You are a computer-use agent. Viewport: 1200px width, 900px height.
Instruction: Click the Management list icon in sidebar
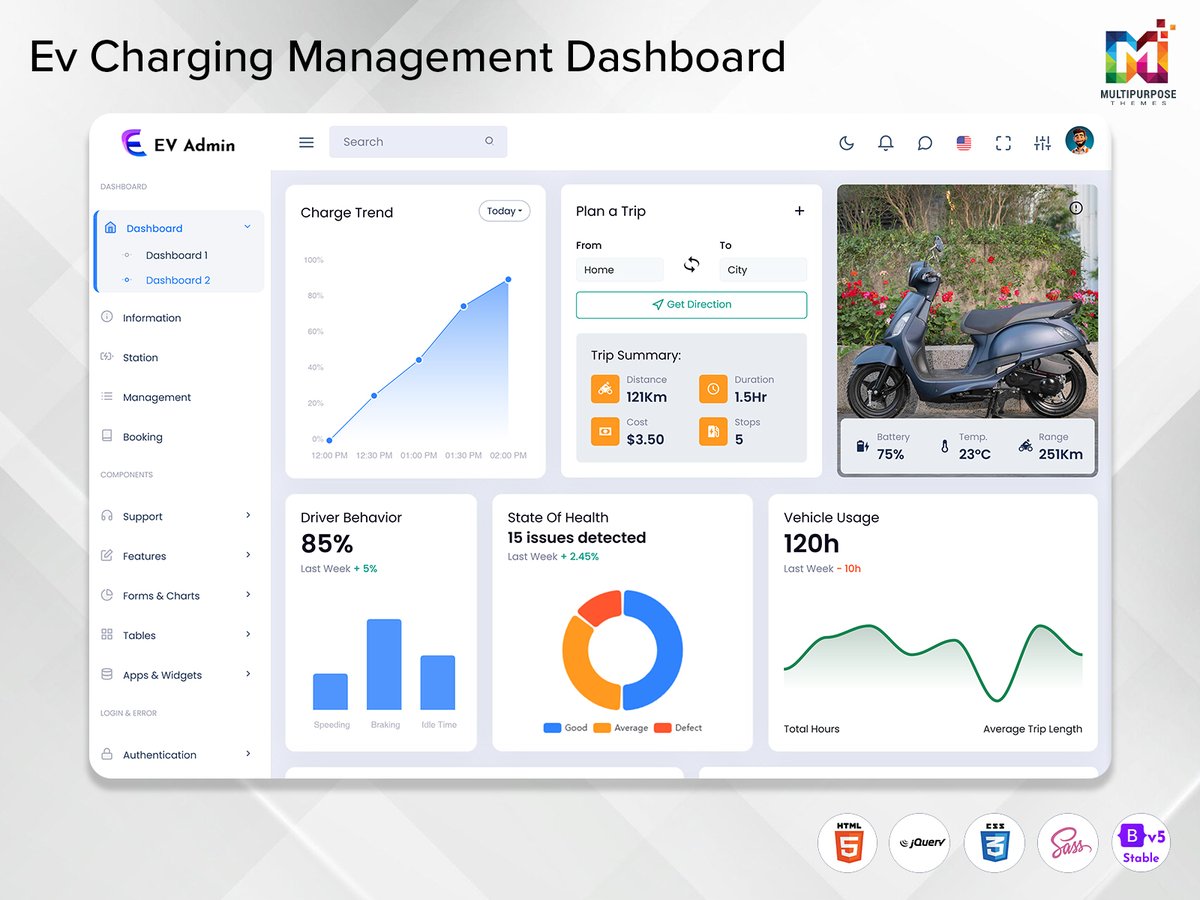(x=107, y=397)
